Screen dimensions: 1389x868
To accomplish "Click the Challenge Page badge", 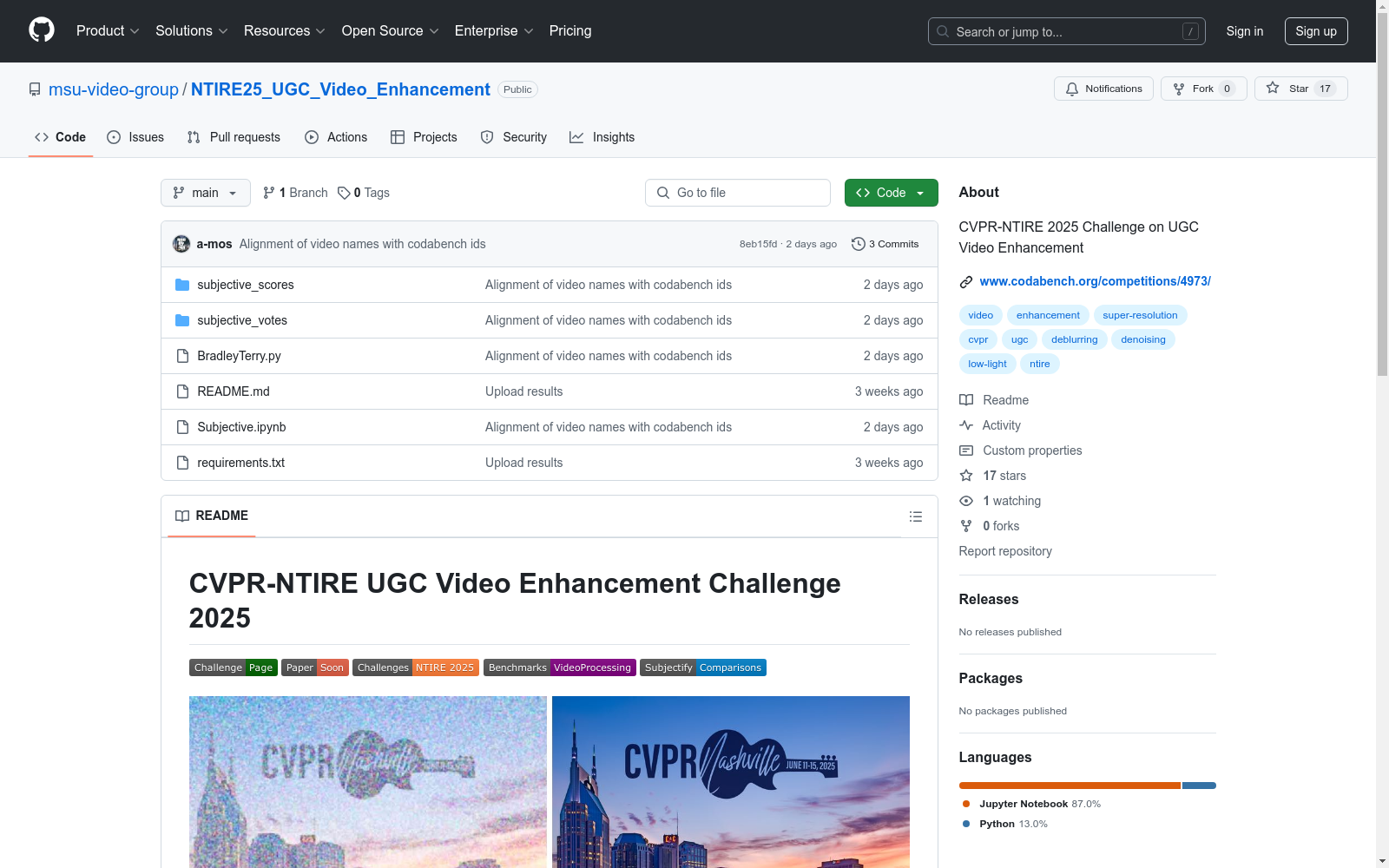I will click(234, 667).
